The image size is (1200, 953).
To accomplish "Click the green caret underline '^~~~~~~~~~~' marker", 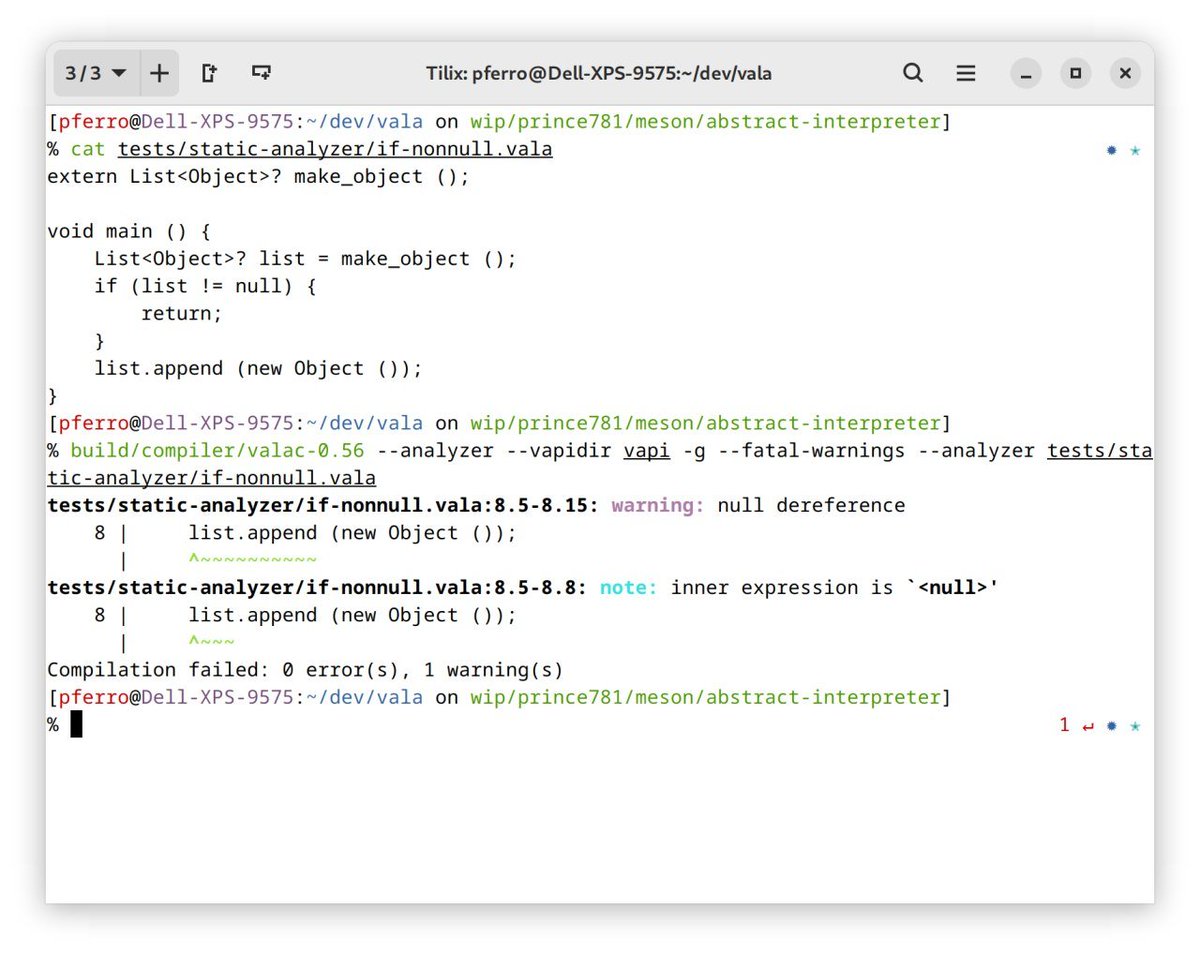I will (252, 560).
